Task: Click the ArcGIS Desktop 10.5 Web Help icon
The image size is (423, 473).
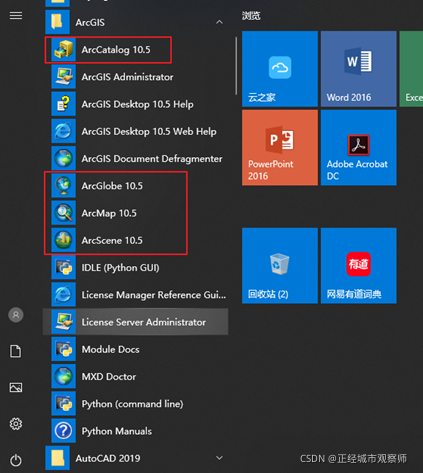Action: (x=64, y=131)
